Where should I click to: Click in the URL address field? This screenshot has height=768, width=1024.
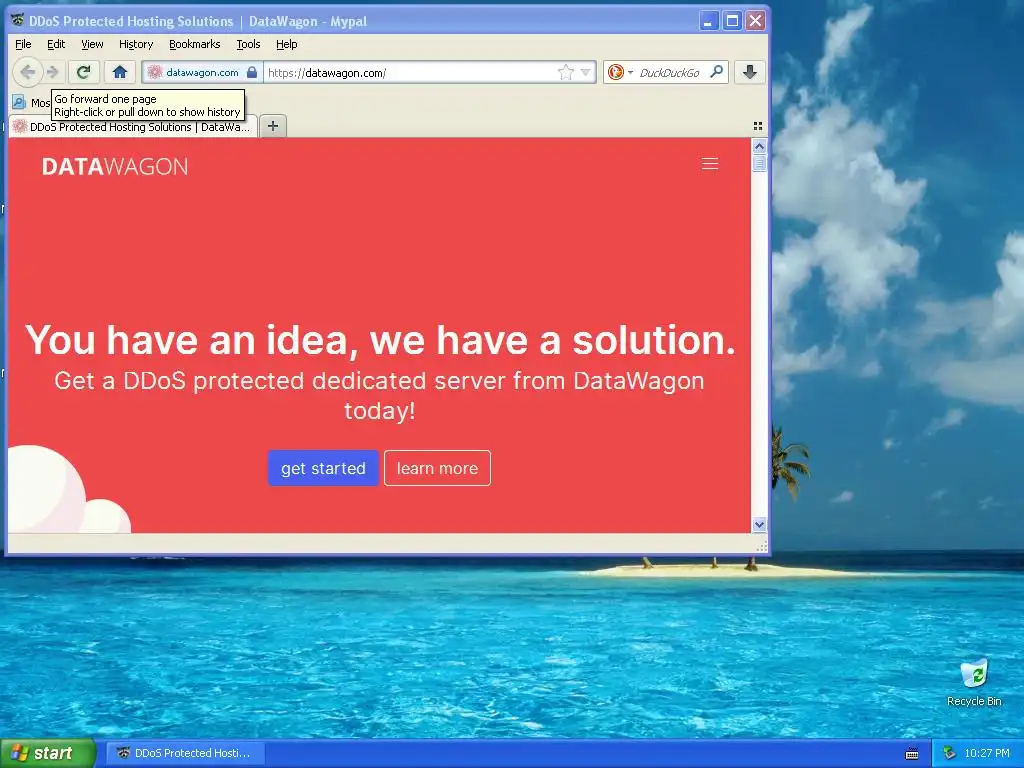[x=411, y=72]
